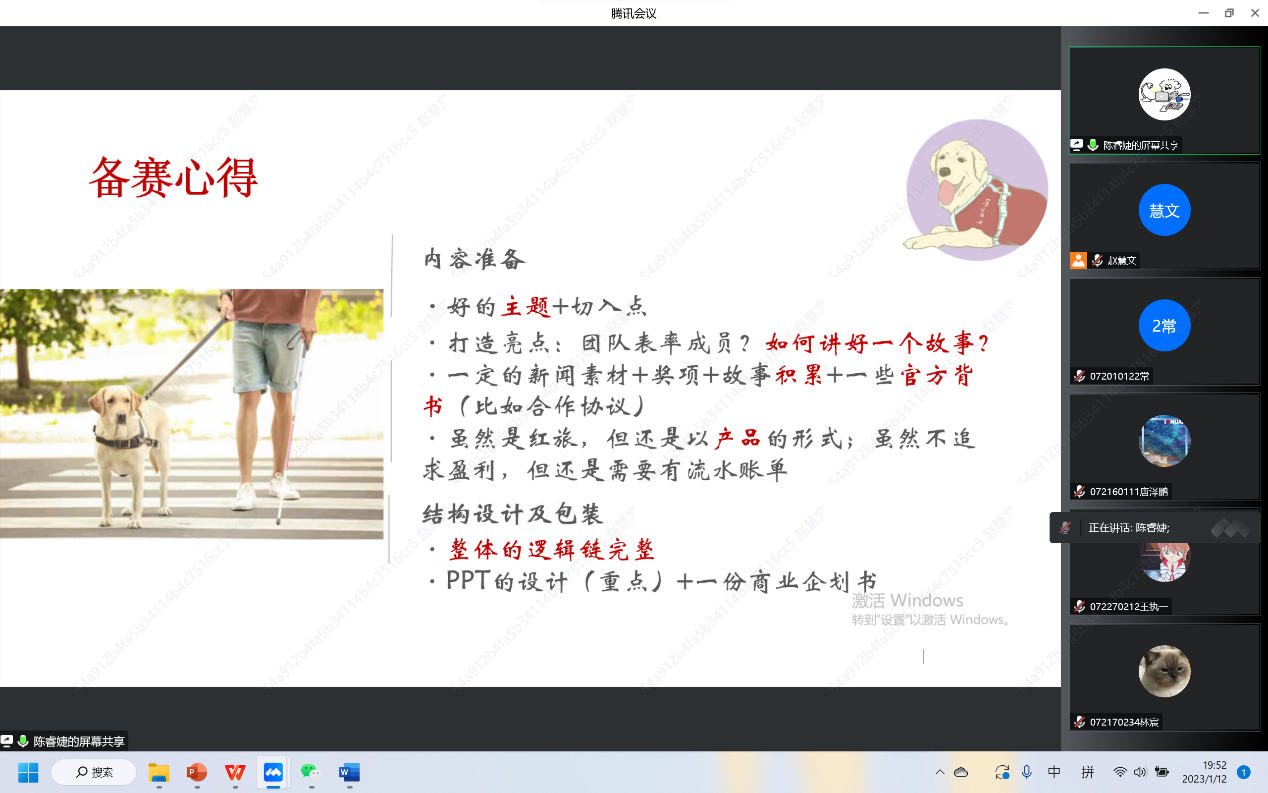This screenshot has height=793, width=1268.
Task: Click muted mic icon beside 072010122常
Action: [x=1079, y=376]
